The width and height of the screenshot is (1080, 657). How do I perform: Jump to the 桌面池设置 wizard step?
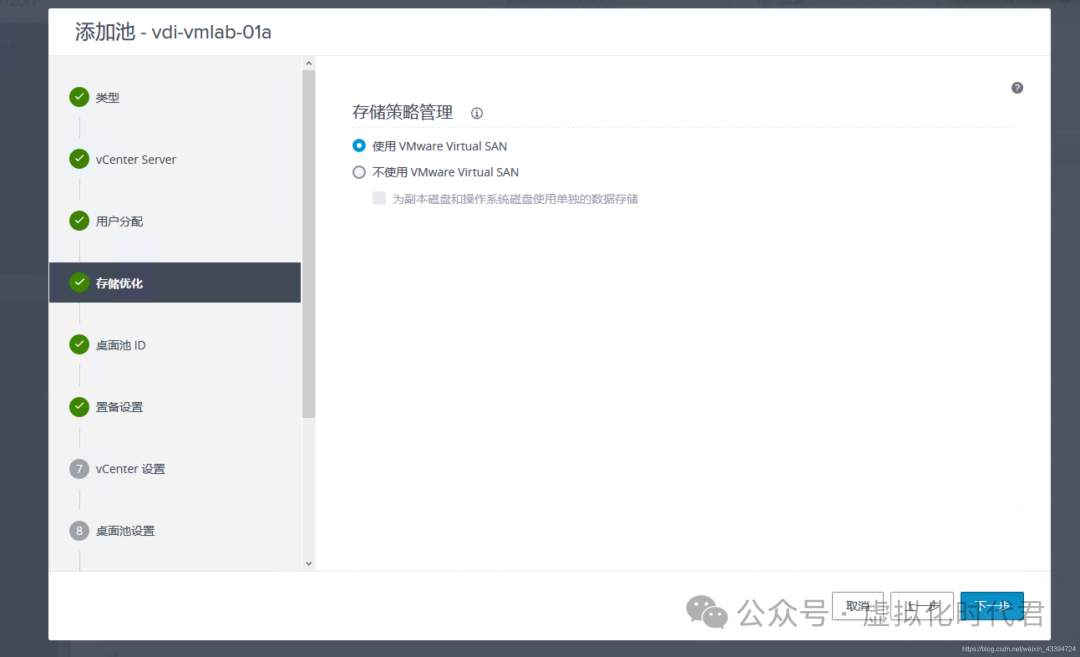pos(127,531)
